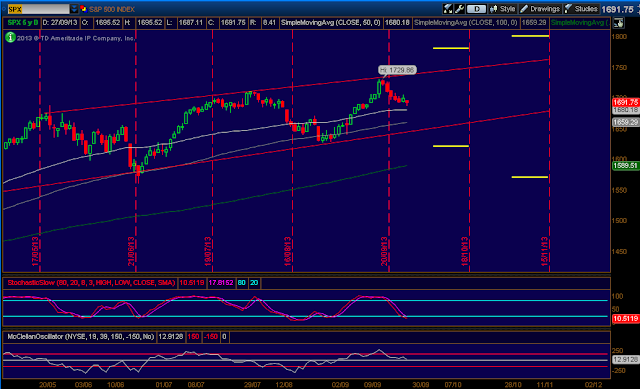Click the 17/05/13 vertical date marker label
Screen dimensions: 640x389
[x=35, y=251]
